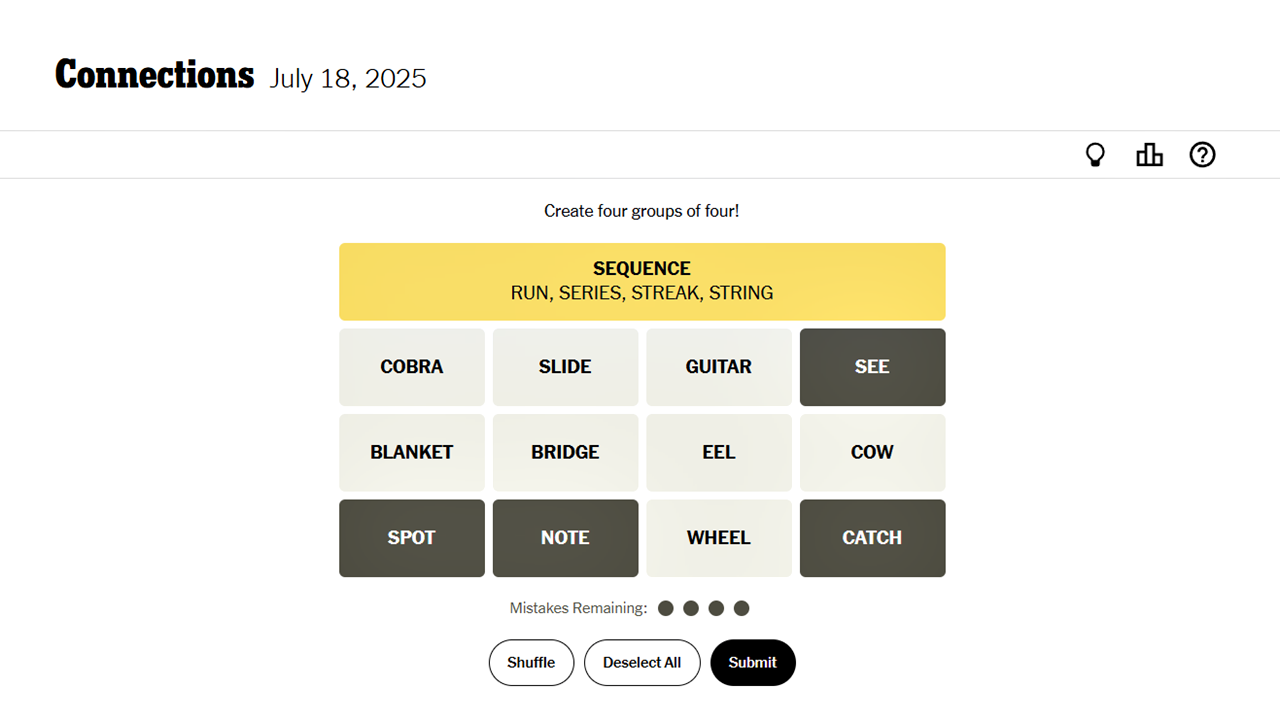Open the hint lightbulb icon
The height and width of the screenshot is (720, 1280).
1095,155
